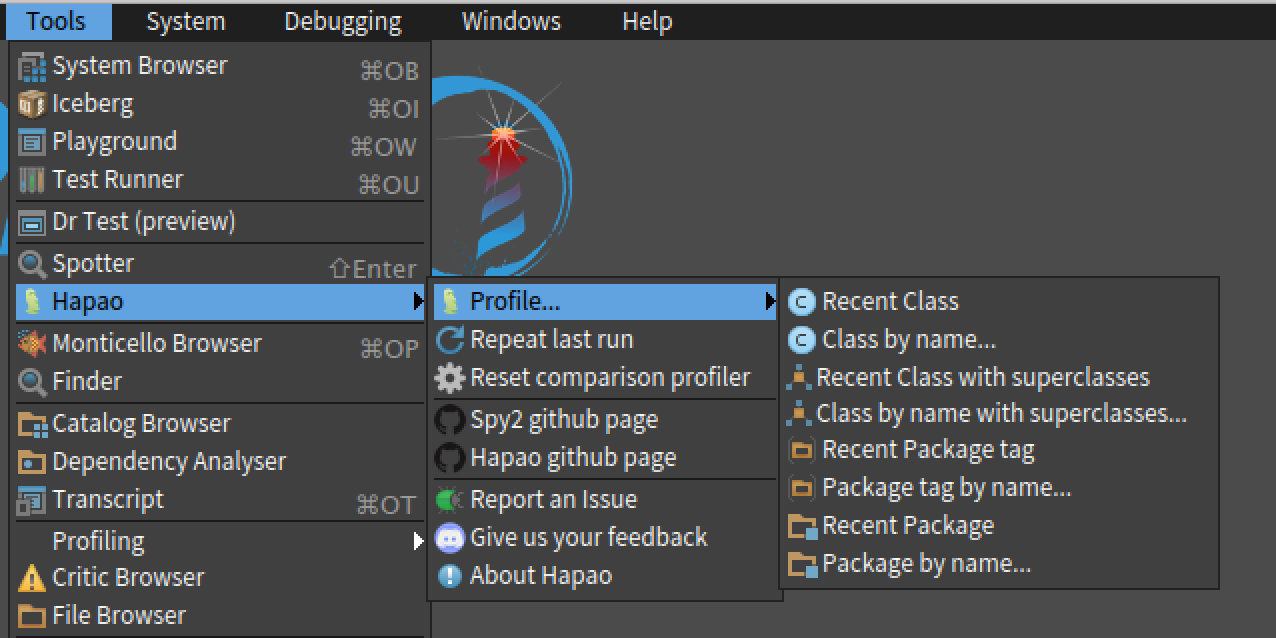Click the ⌘OP shortcut label
This screenshot has width=1276, height=638.
pos(389,349)
